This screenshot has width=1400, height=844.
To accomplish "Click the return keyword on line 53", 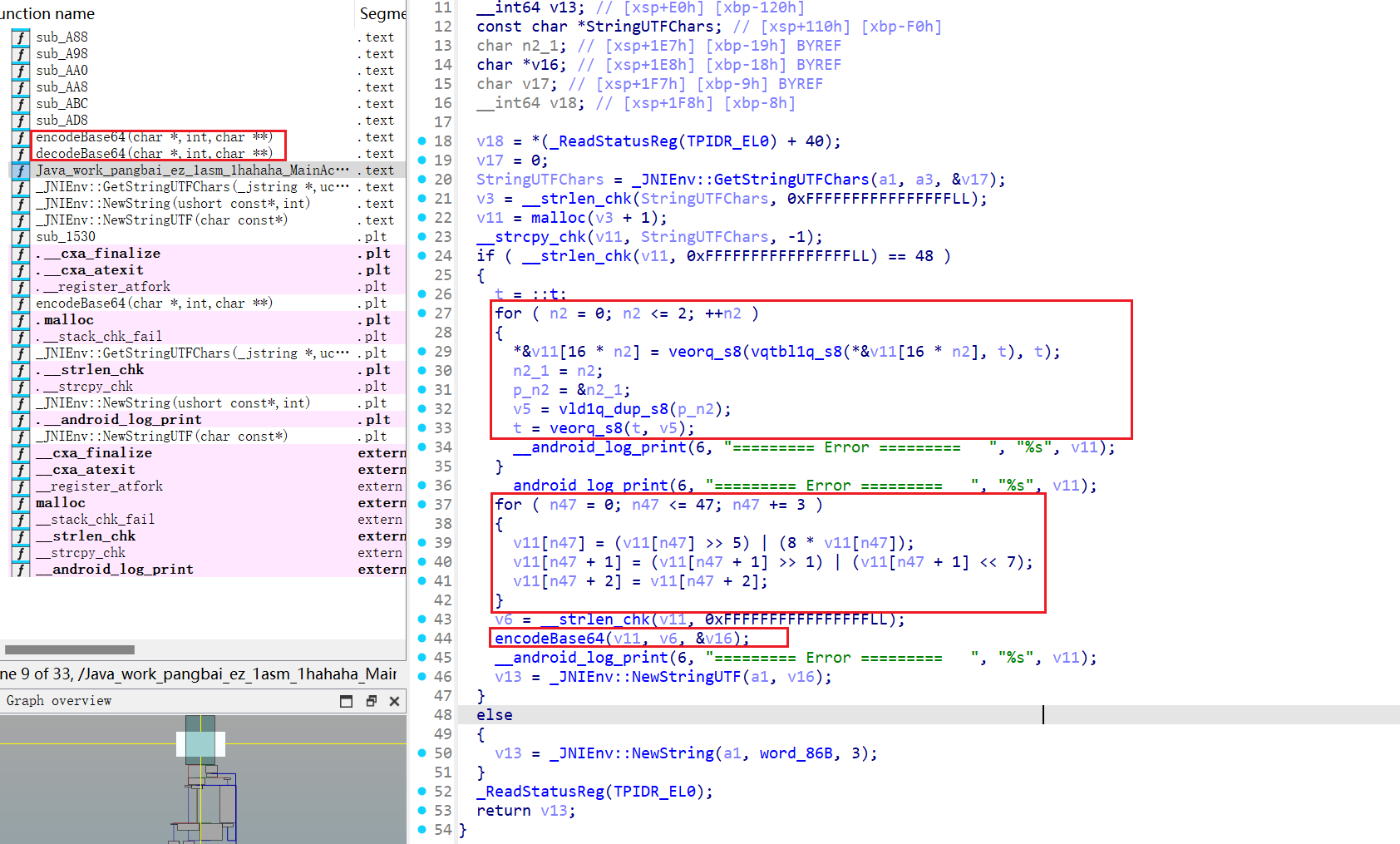I will click(504, 811).
